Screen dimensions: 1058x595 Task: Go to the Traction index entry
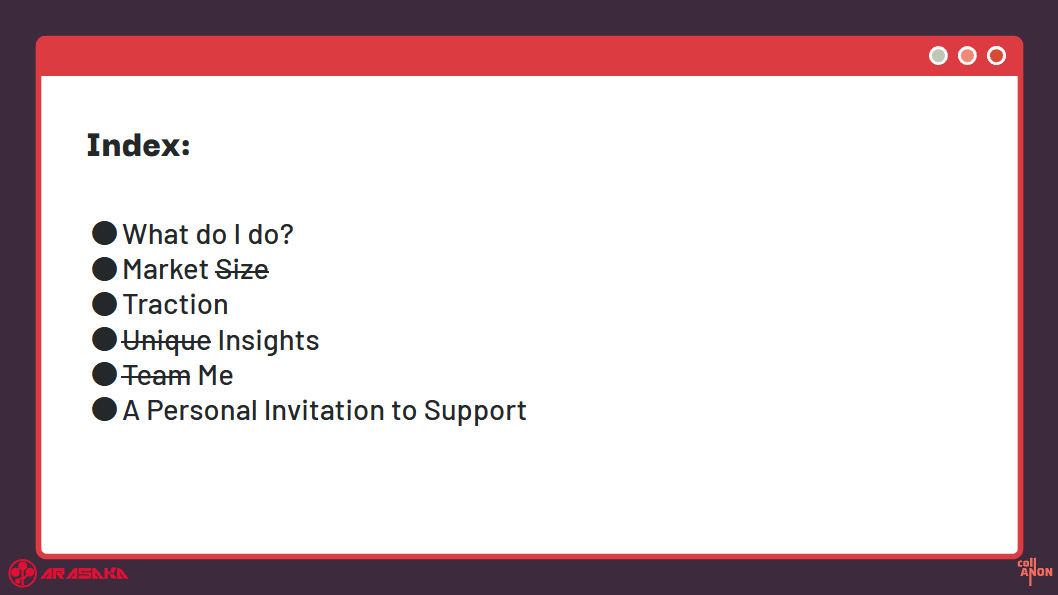click(175, 305)
